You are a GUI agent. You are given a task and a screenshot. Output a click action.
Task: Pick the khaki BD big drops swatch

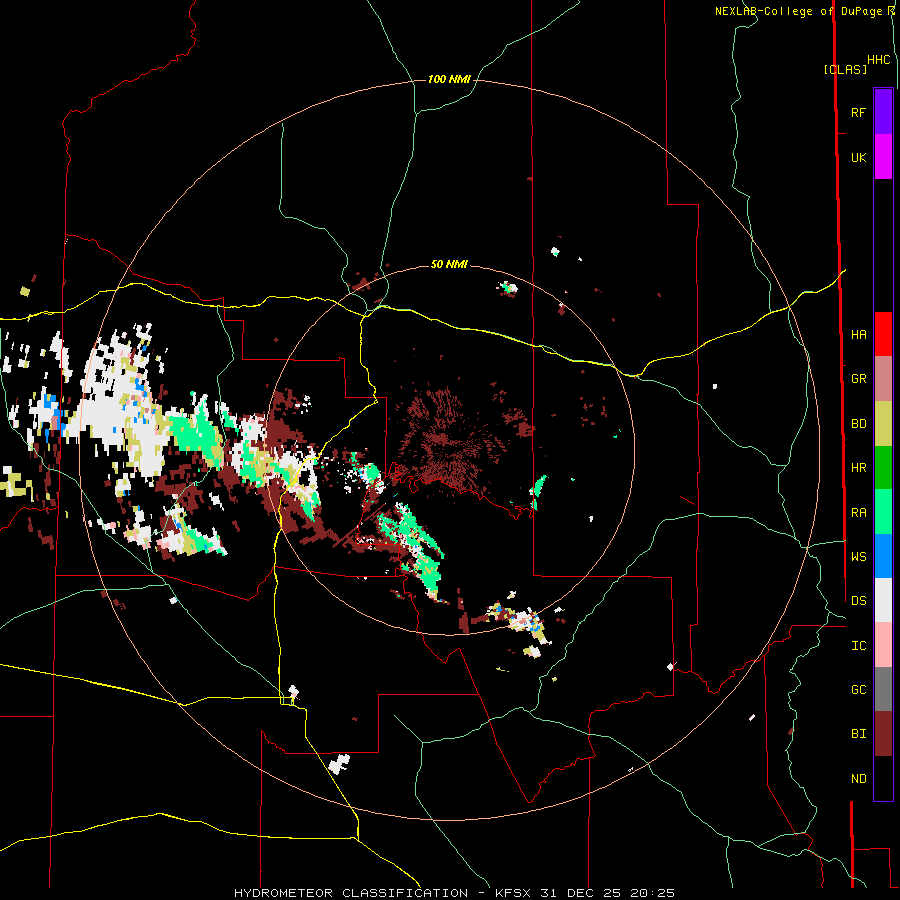click(883, 424)
